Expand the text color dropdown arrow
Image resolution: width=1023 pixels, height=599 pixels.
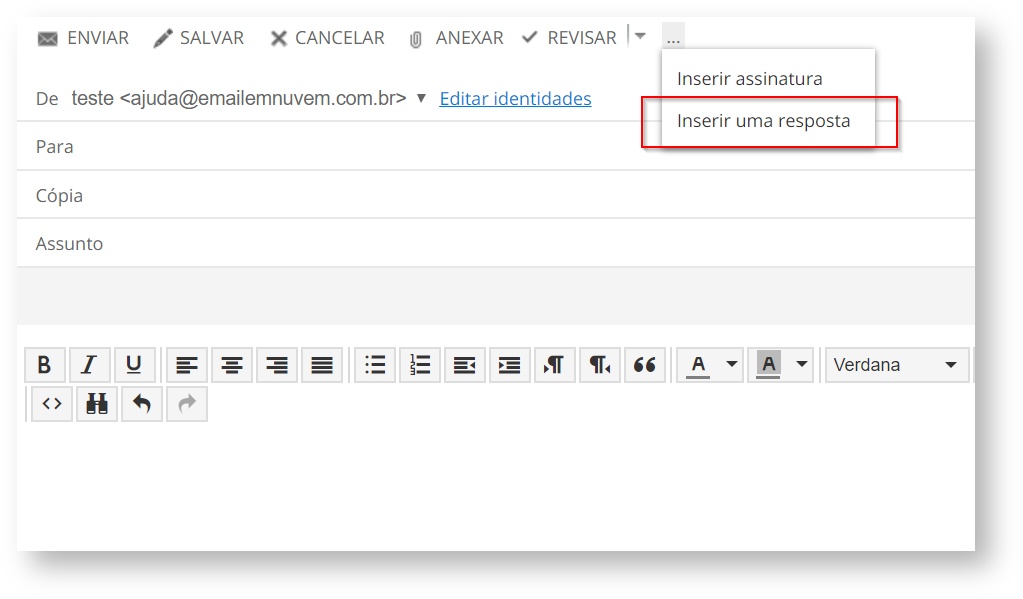pyautogui.click(x=732, y=365)
